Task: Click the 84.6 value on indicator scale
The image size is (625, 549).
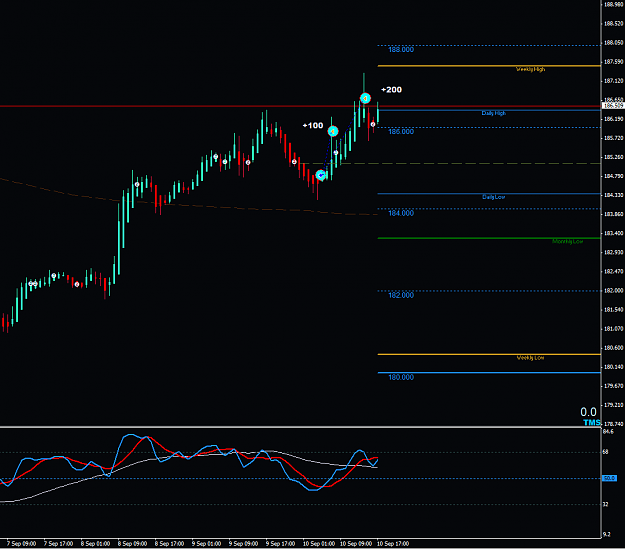Action: point(608,432)
